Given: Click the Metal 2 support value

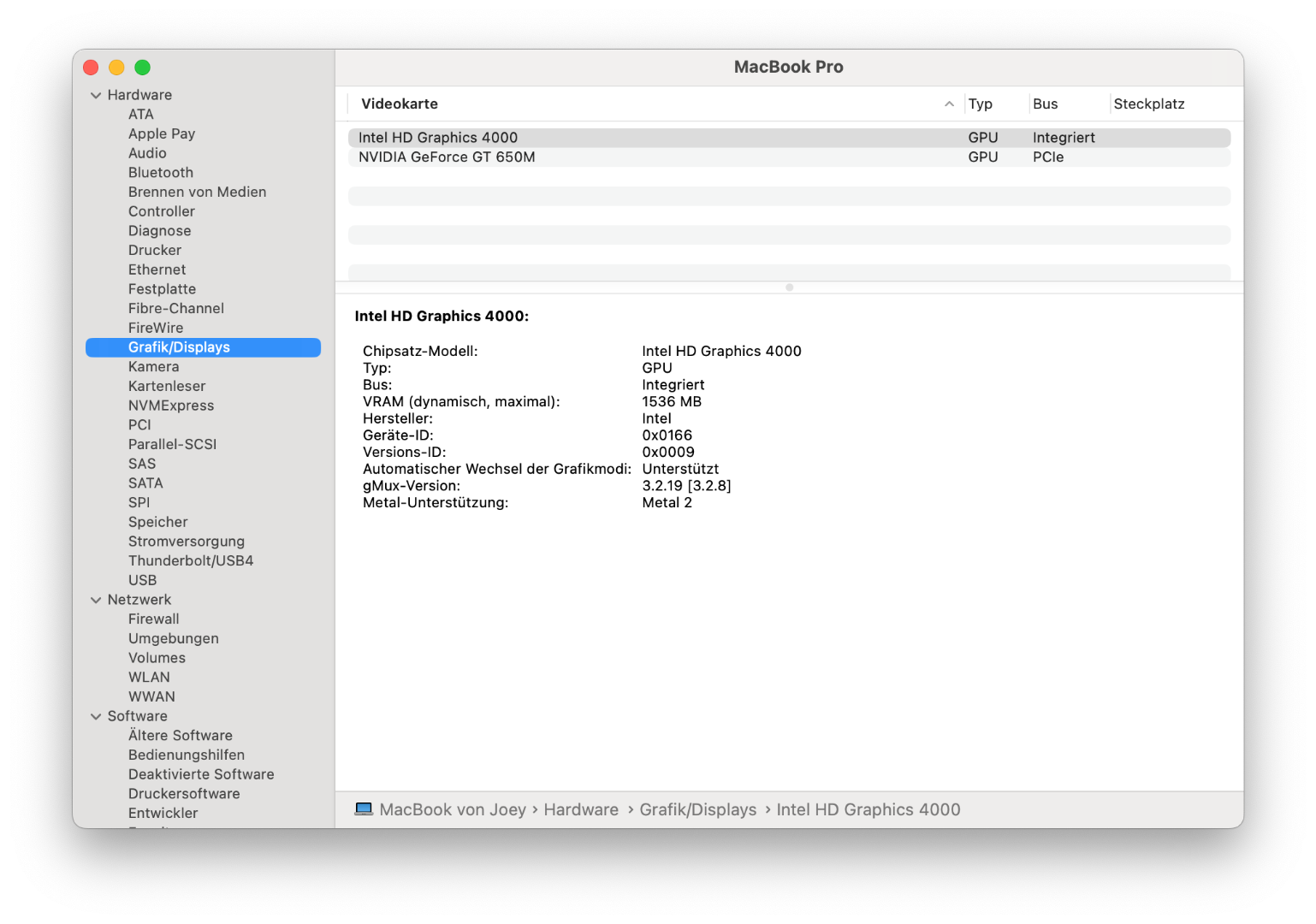Looking at the screenshot, I should tap(667, 502).
